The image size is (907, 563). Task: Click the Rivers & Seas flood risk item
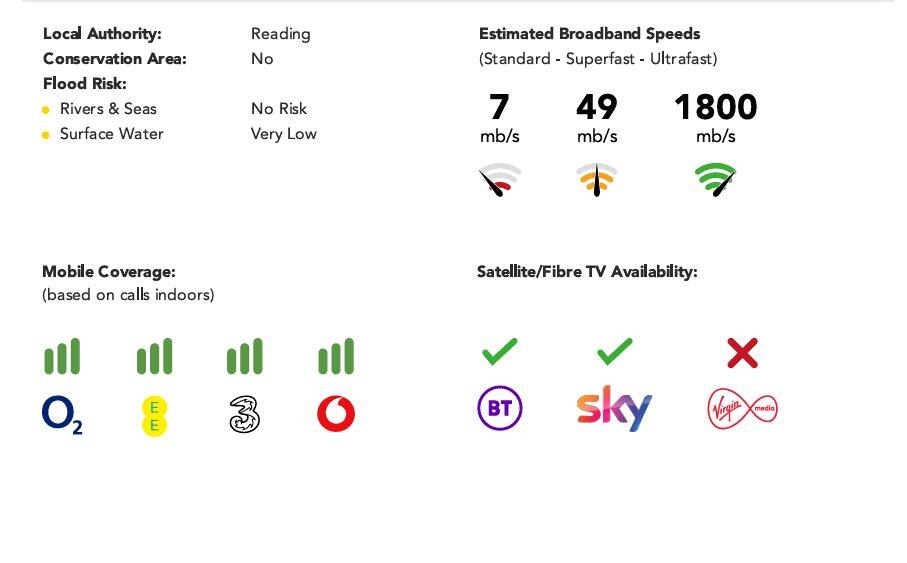[108, 109]
